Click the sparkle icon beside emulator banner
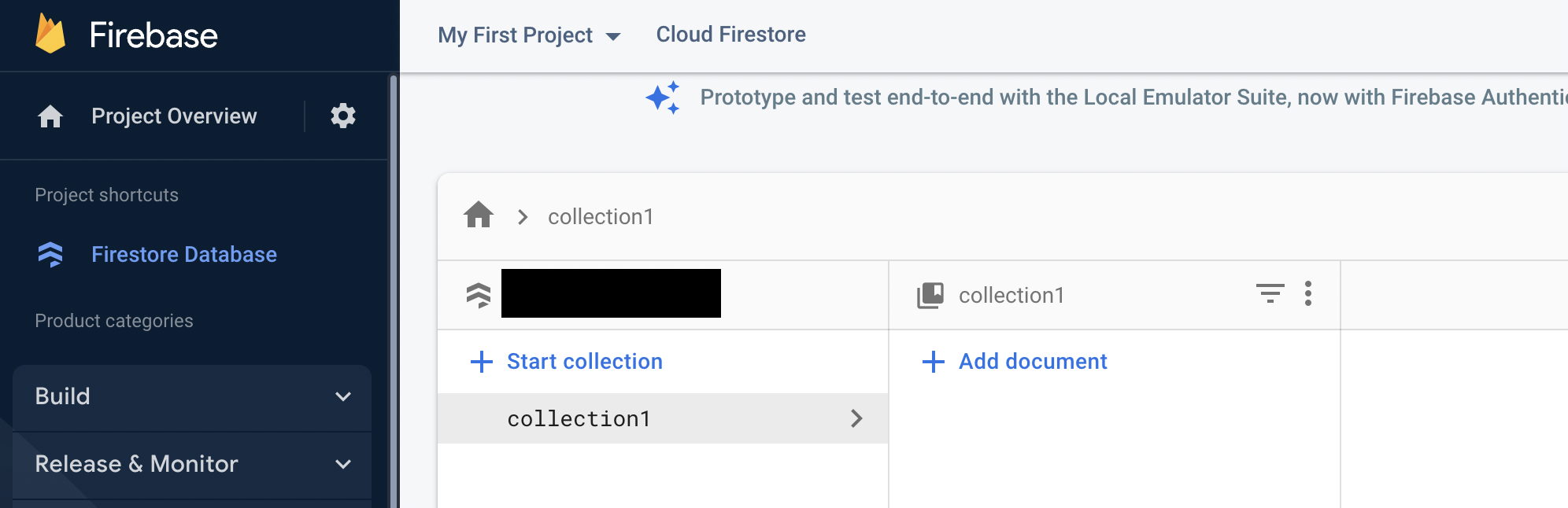1568x508 pixels. (663, 98)
